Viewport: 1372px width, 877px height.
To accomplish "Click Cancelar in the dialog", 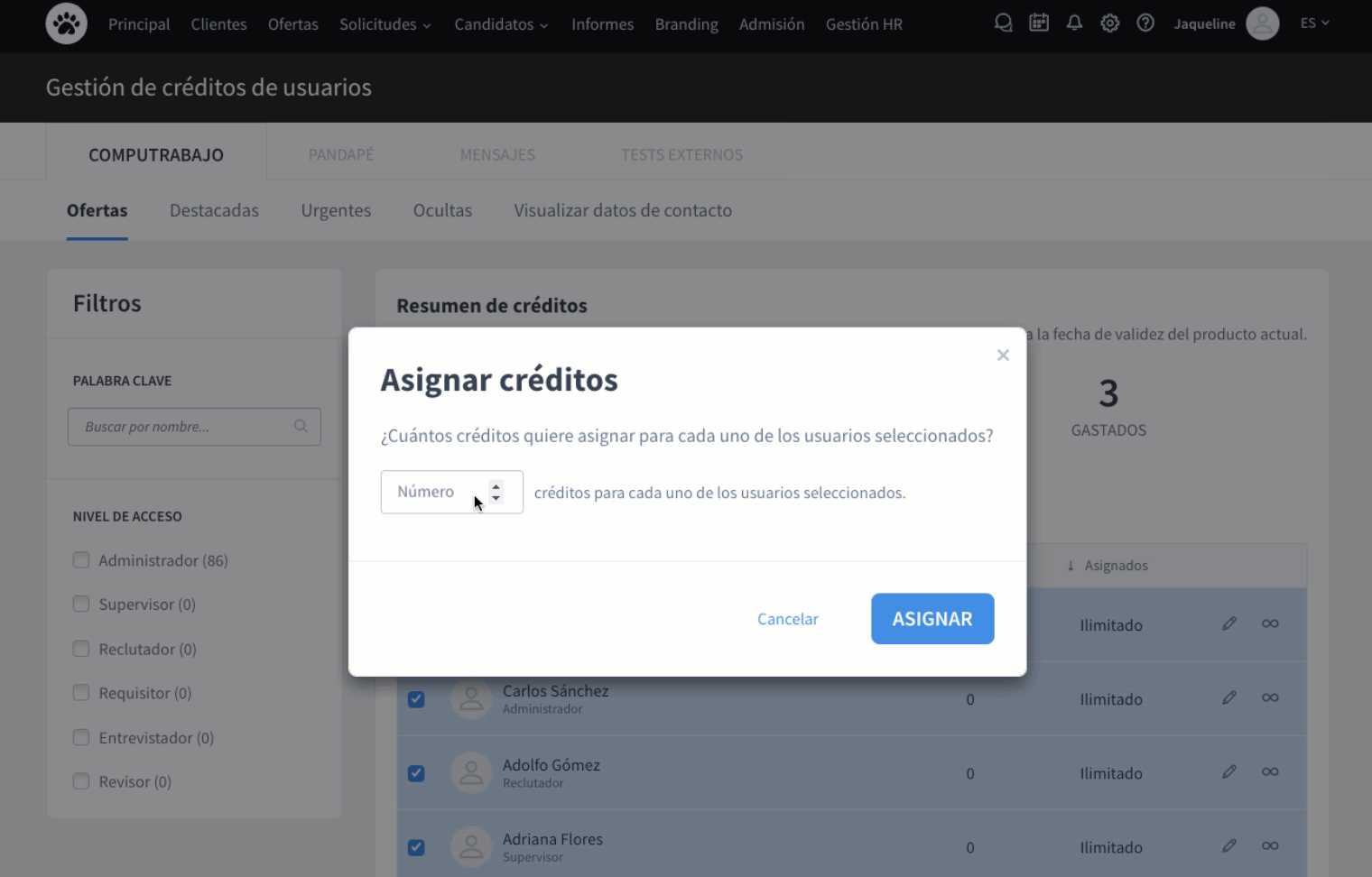I will tap(787, 619).
